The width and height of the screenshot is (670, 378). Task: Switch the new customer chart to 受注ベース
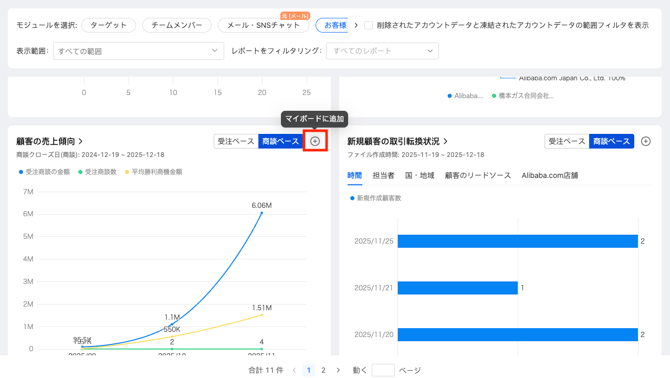[x=567, y=141]
